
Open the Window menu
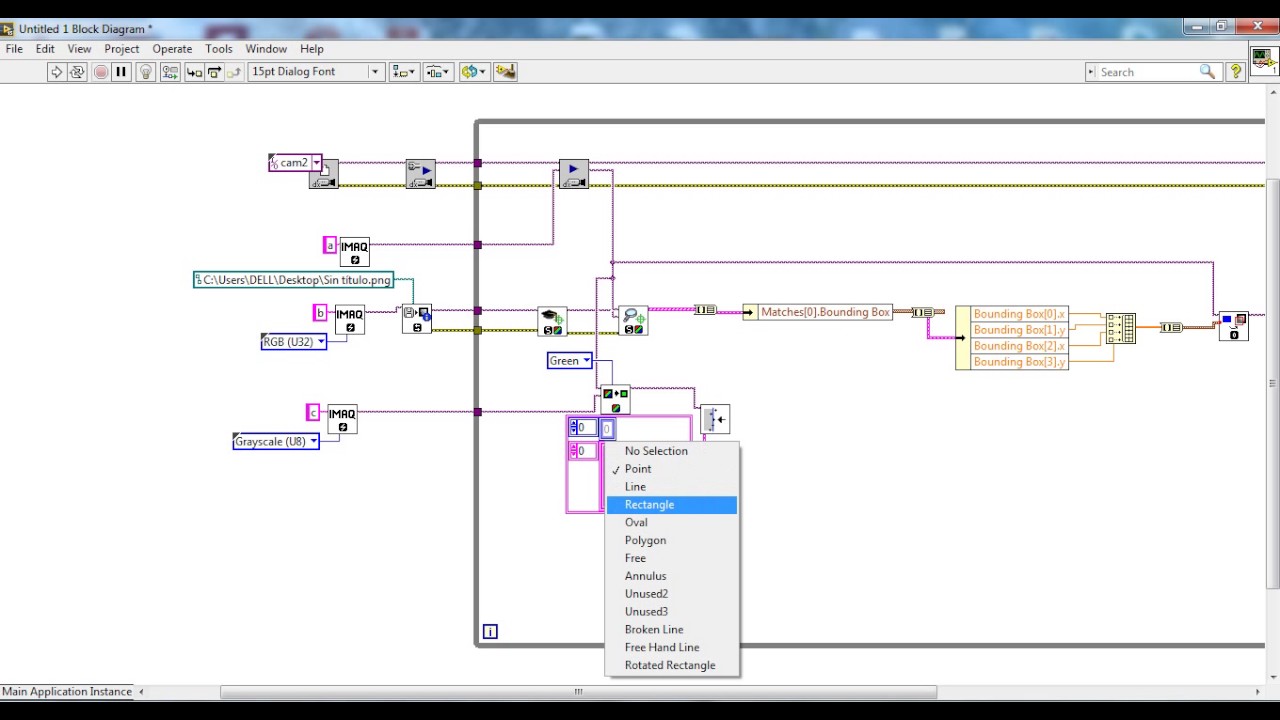[266, 49]
